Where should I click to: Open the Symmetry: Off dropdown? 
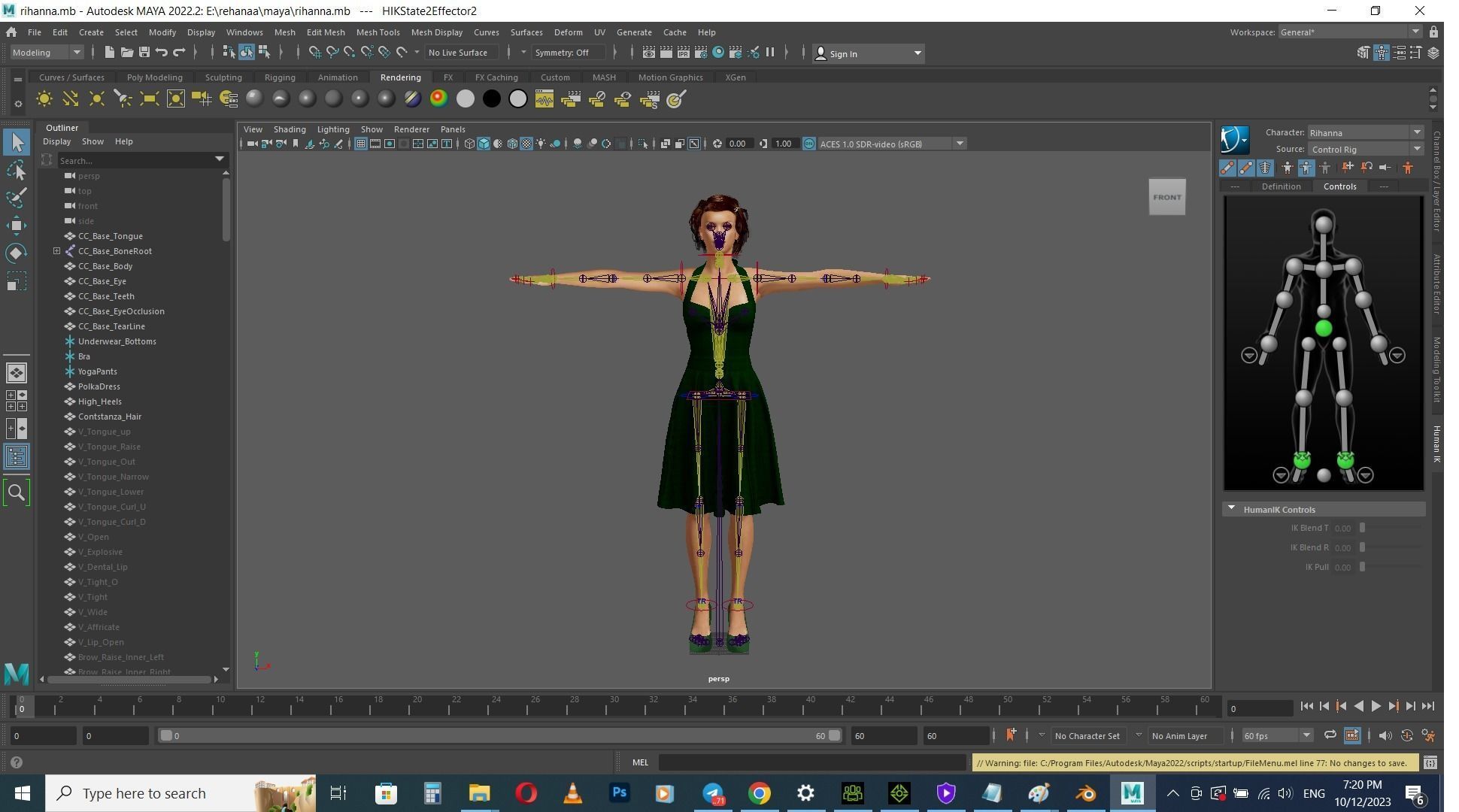[x=568, y=53]
